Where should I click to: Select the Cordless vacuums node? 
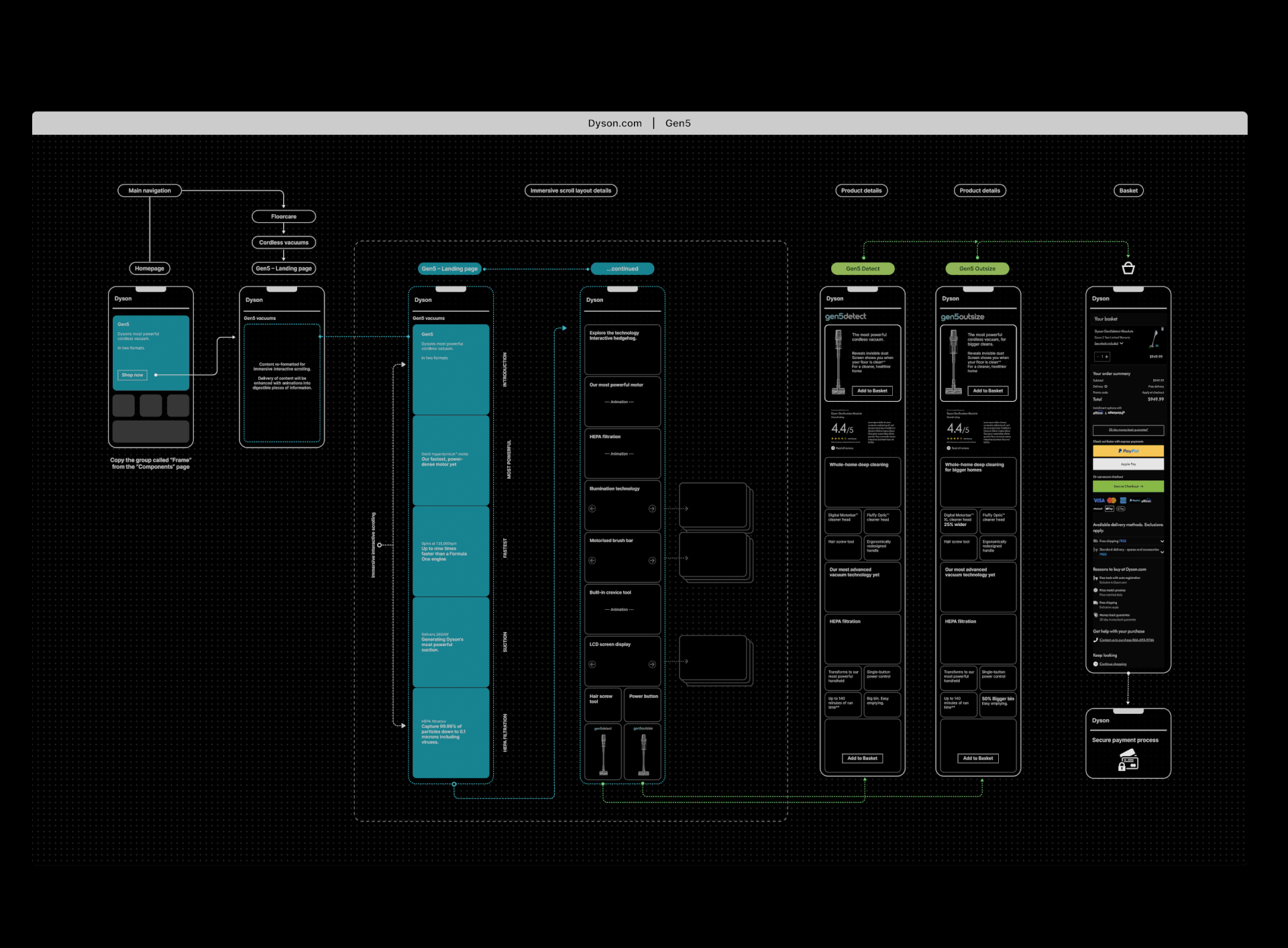click(284, 243)
